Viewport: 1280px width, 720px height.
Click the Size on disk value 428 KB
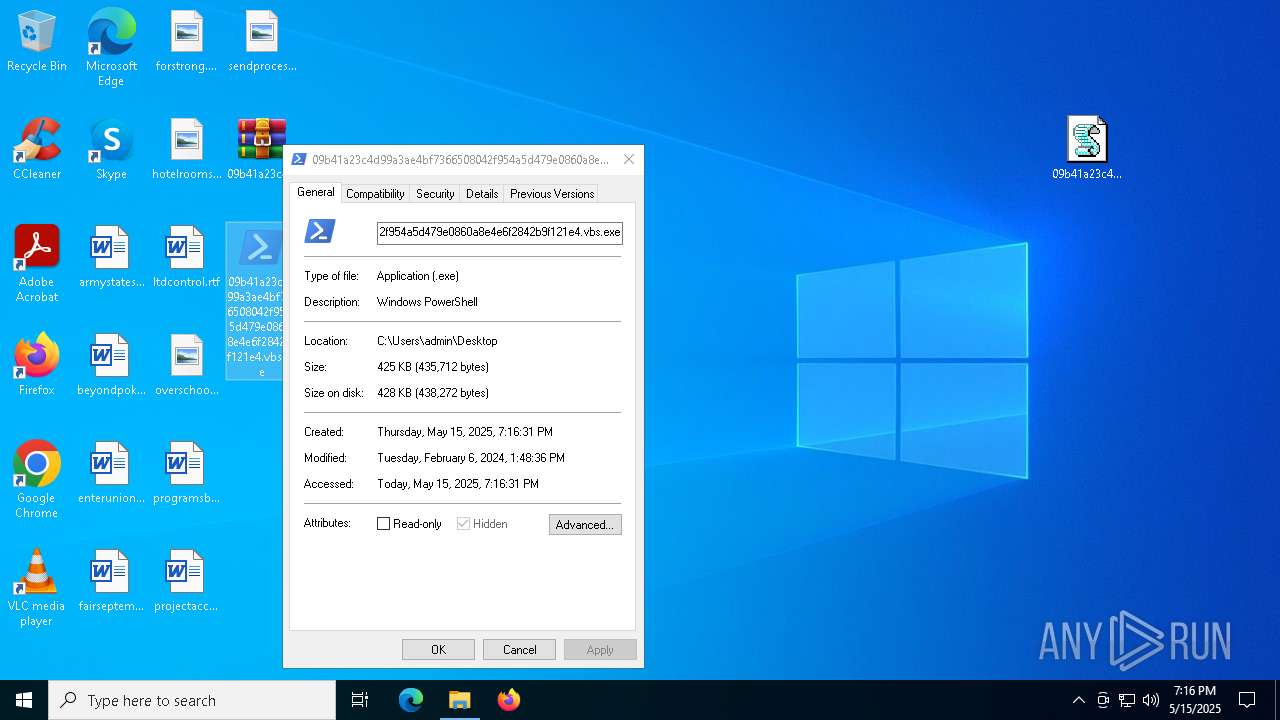(x=433, y=393)
